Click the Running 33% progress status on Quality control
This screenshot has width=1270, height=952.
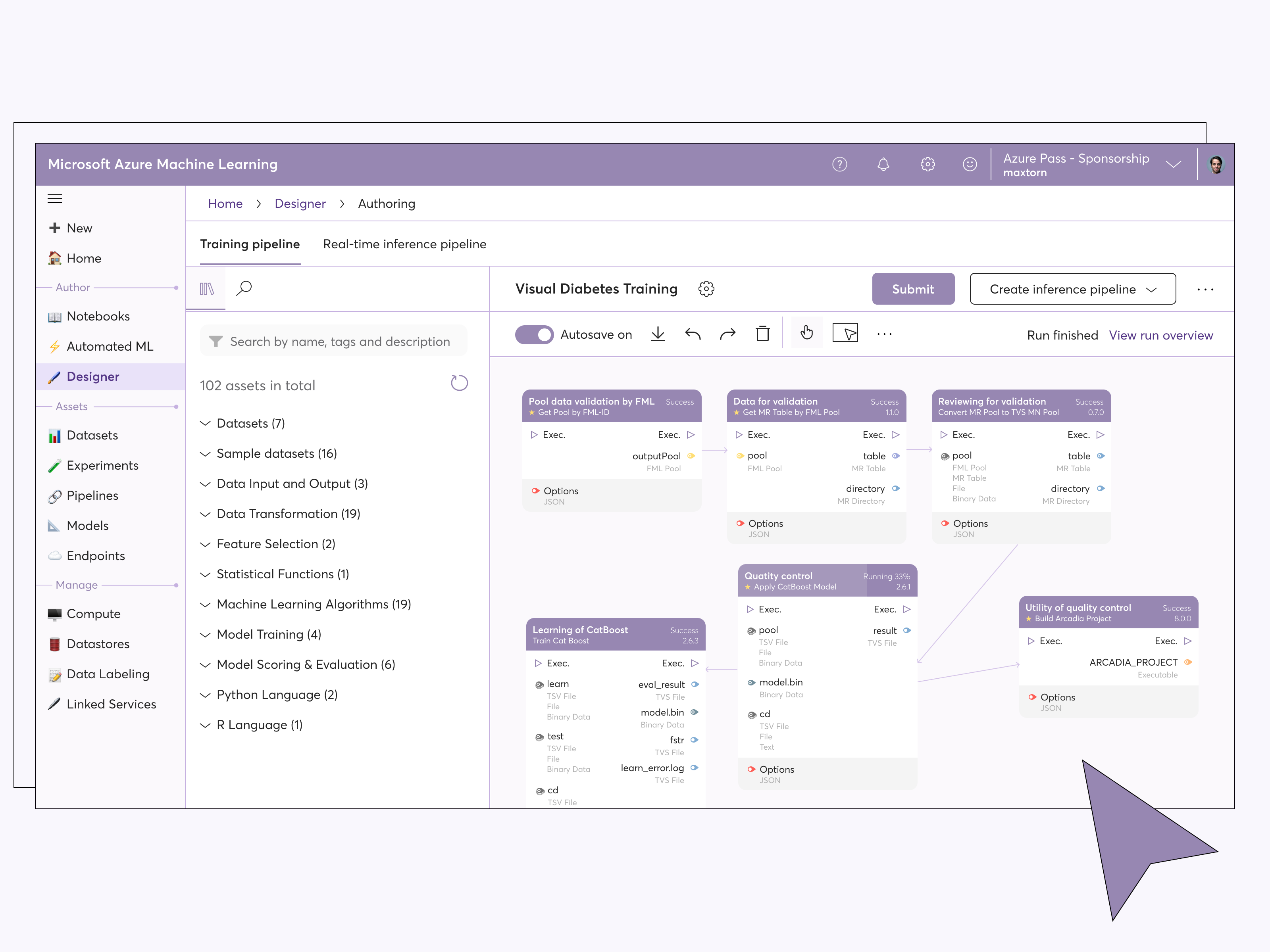click(886, 577)
